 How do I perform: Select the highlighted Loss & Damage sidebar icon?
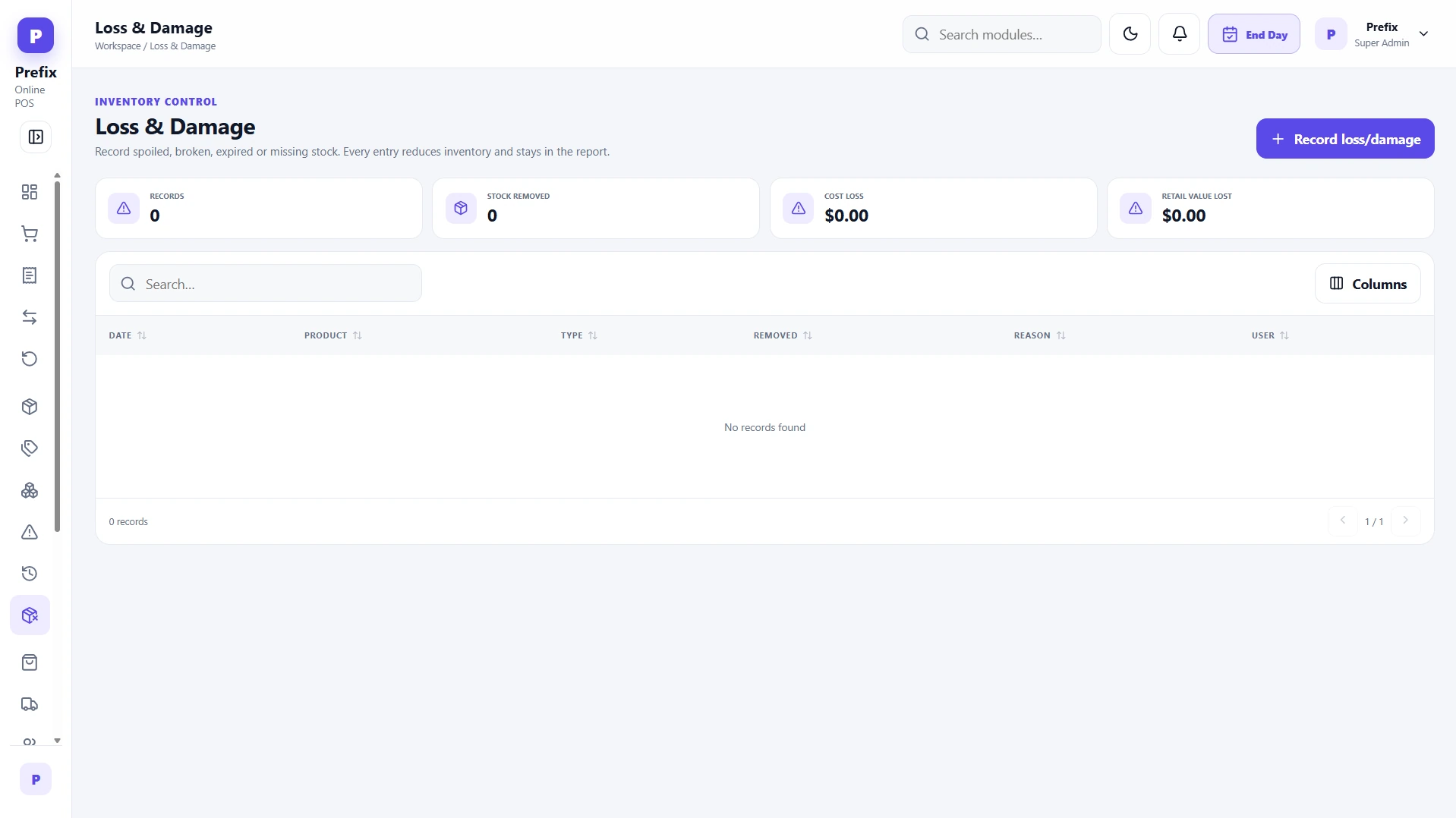30,615
